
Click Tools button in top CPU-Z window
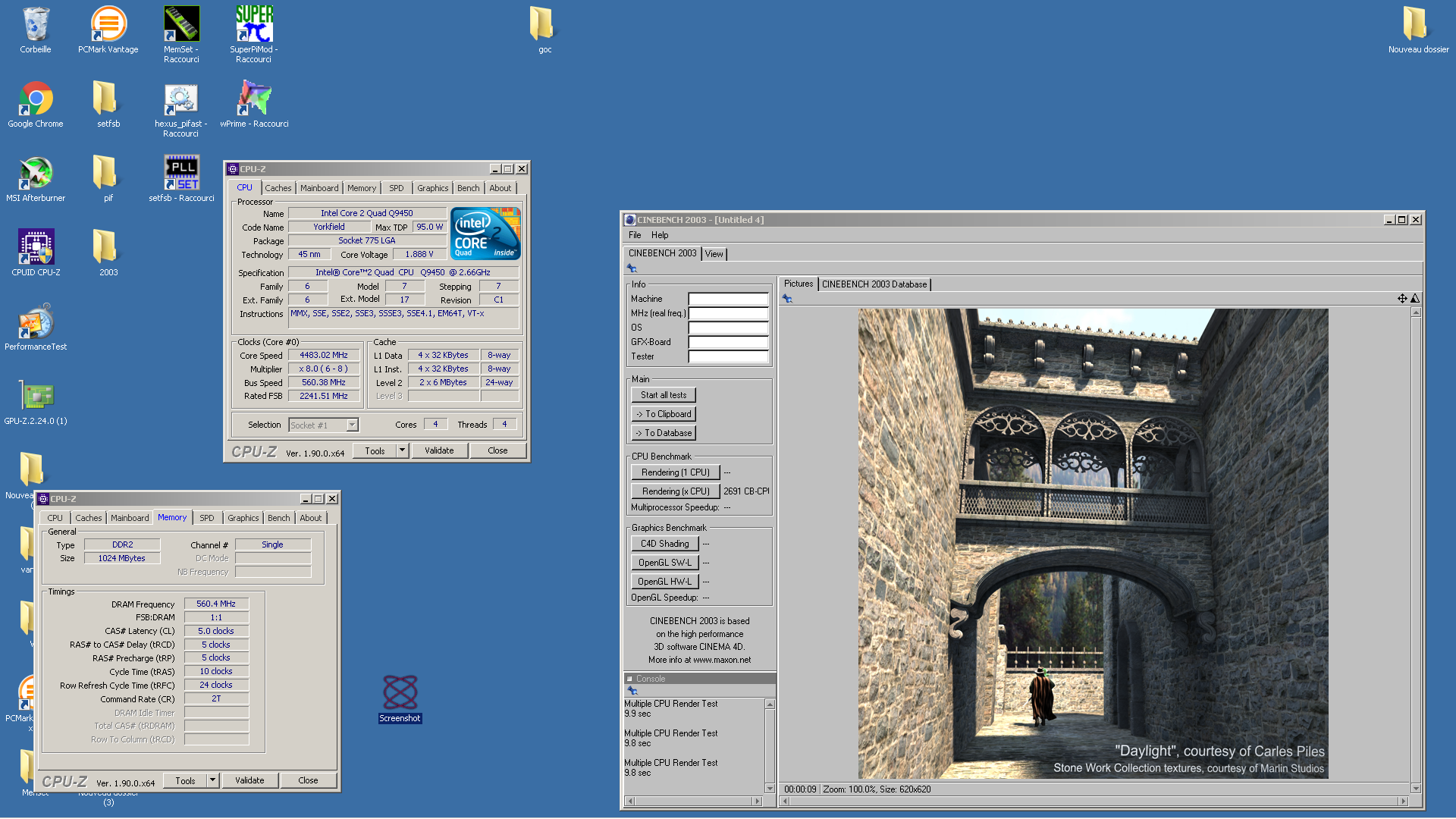coord(375,450)
